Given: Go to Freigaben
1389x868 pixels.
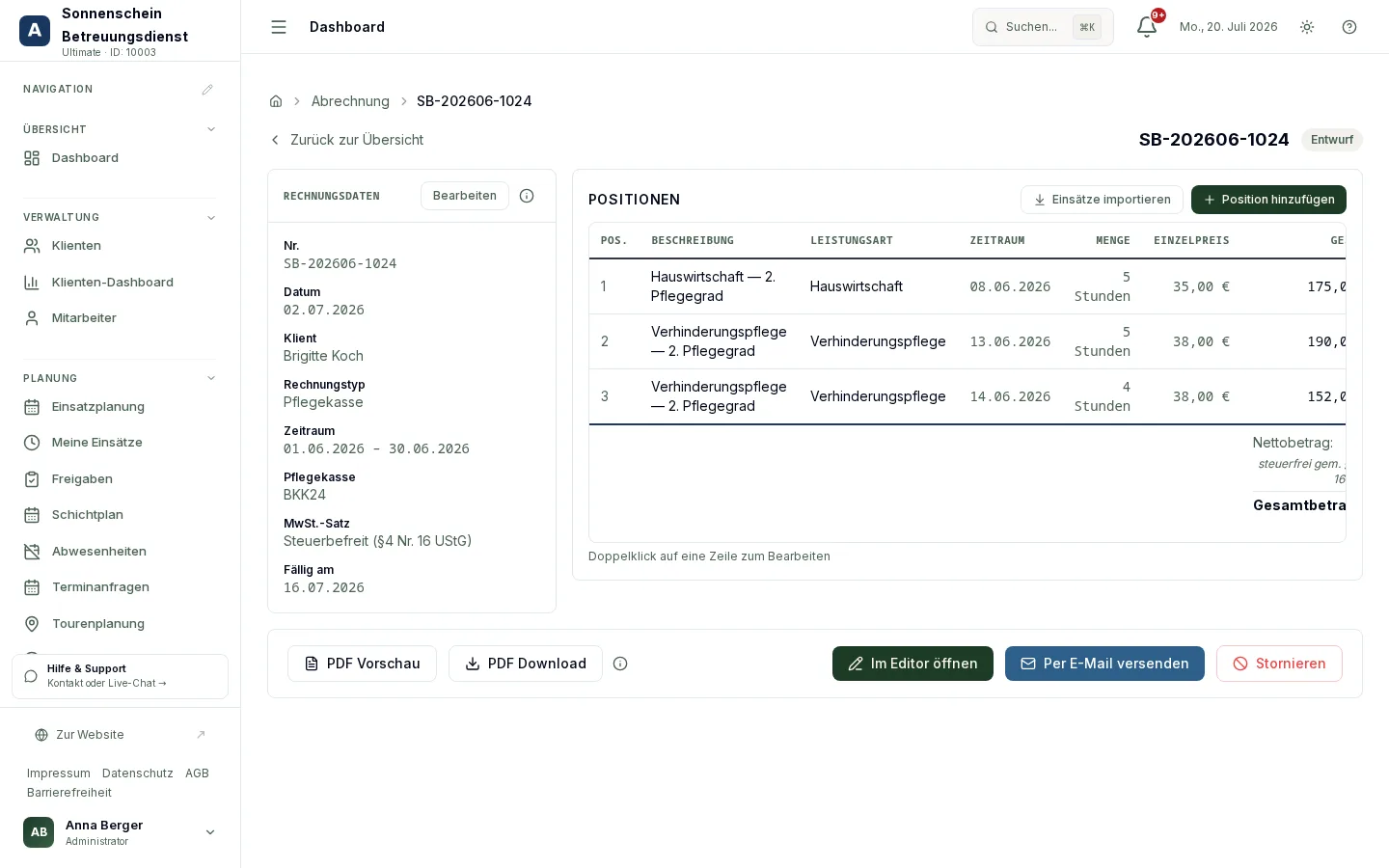Looking at the screenshot, I should coord(120,479).
